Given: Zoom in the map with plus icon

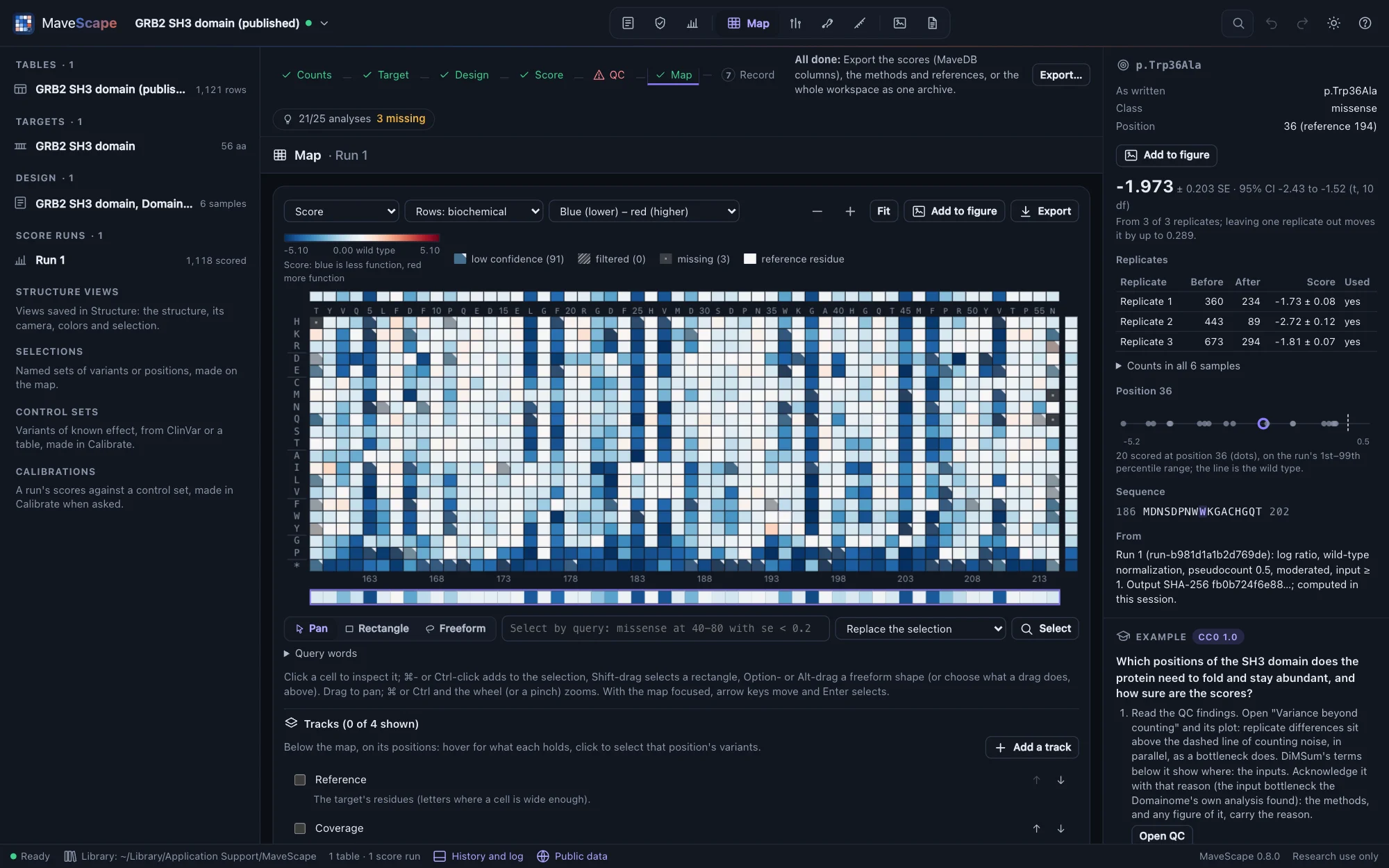Looking at the screenshot, I should coord(849,211).
